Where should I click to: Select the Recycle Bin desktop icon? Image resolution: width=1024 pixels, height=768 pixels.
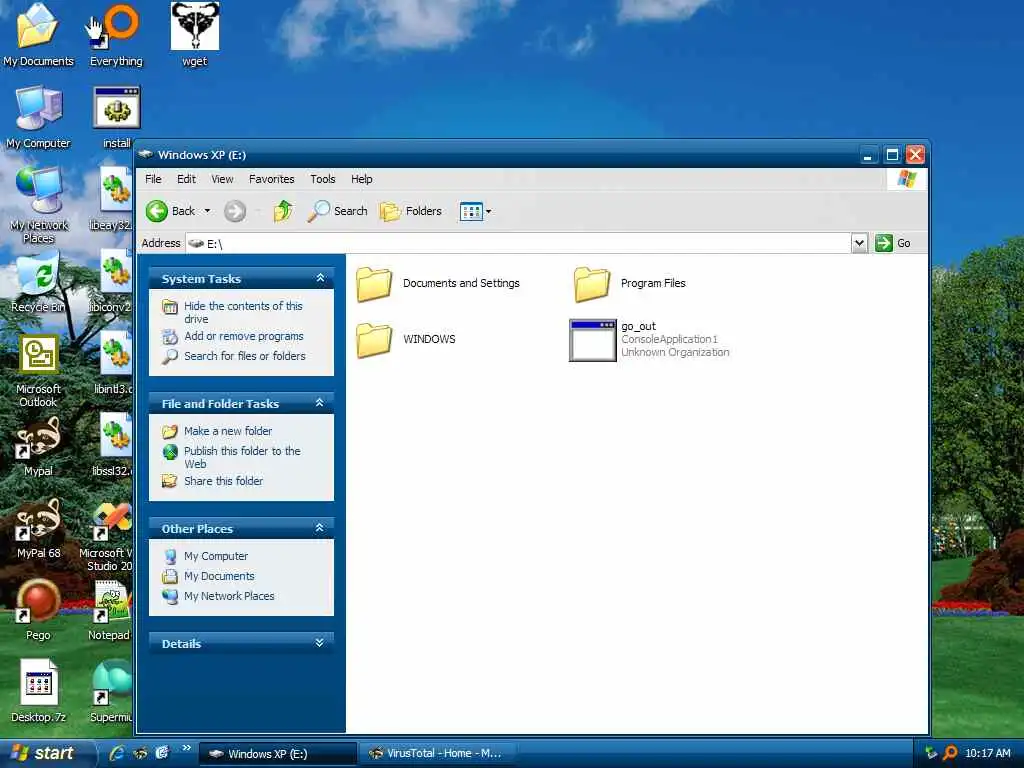click(x=38, y=283)
